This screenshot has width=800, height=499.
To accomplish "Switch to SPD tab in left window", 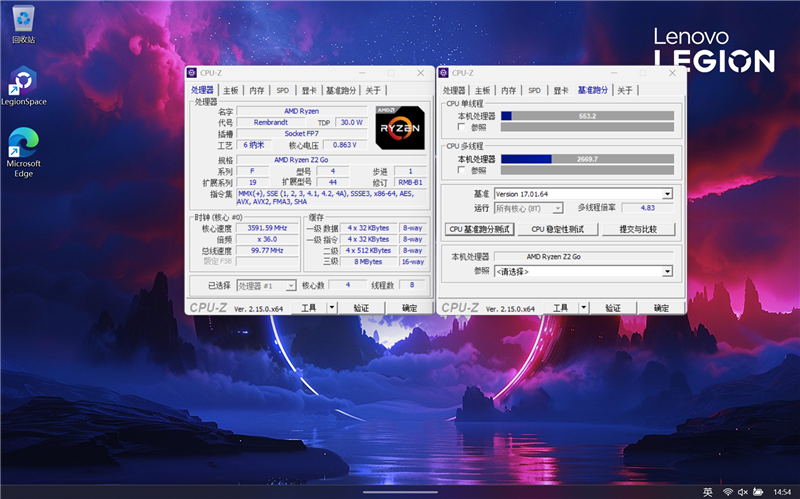I will tap(283, 90).
